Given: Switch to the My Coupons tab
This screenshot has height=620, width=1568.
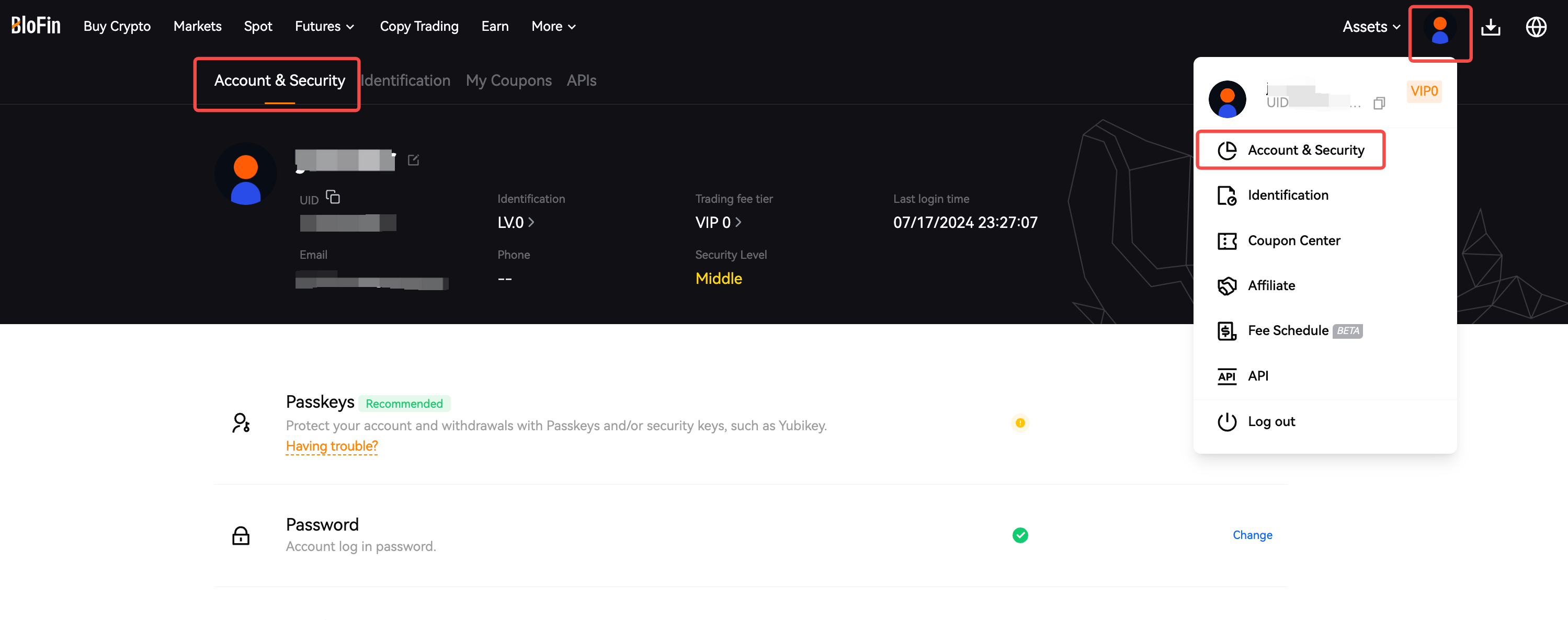Looking at the screenshot, I should (x=508, y=81).
